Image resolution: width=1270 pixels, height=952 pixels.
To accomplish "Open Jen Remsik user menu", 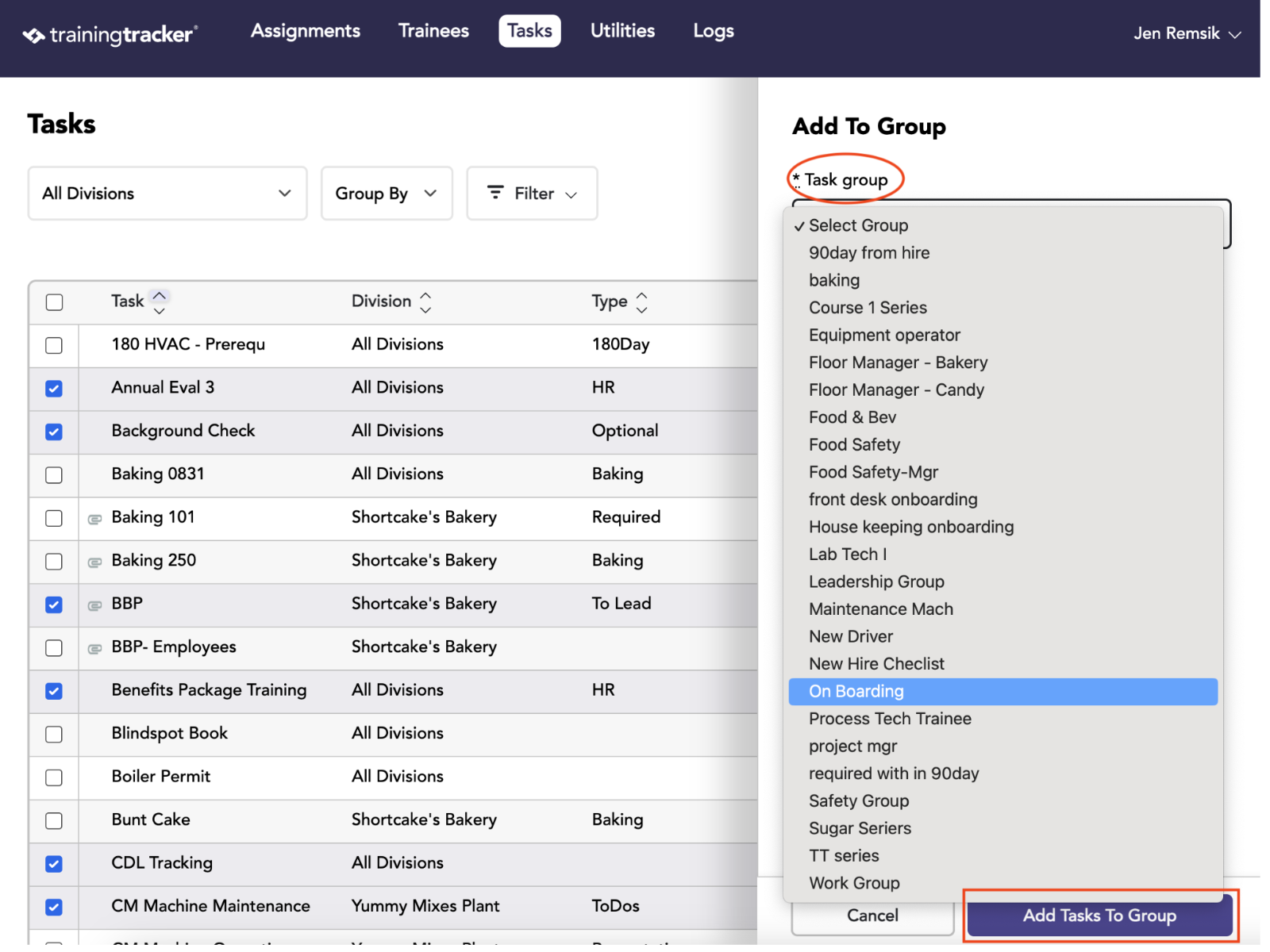I will pos(1187,33).
